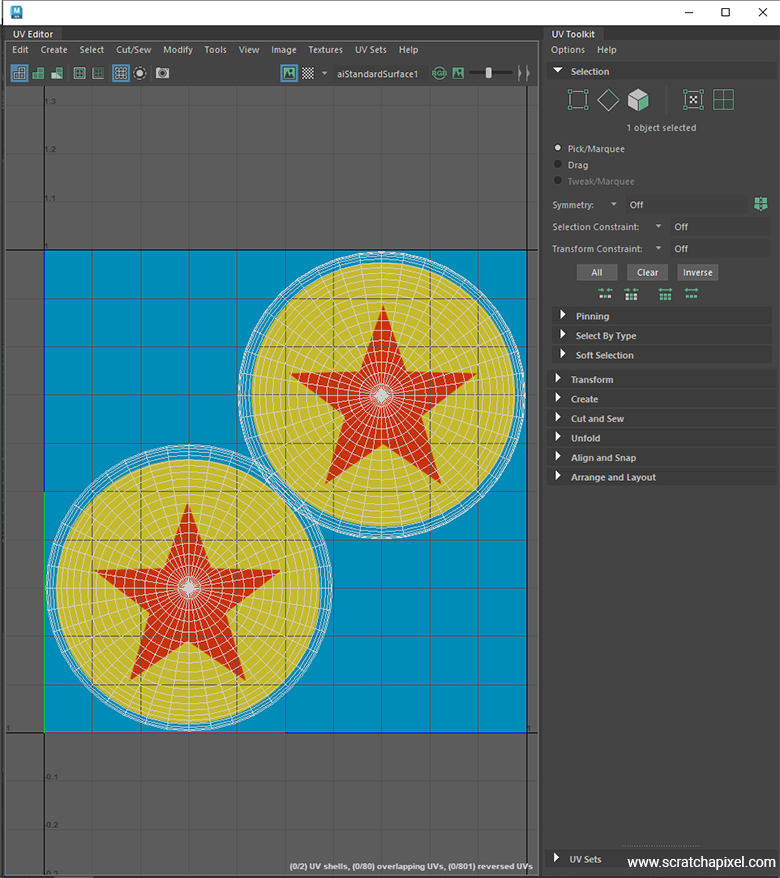Open the Edit menu
The height and width of the screenshot is (878, 780).
coord(20,50)
